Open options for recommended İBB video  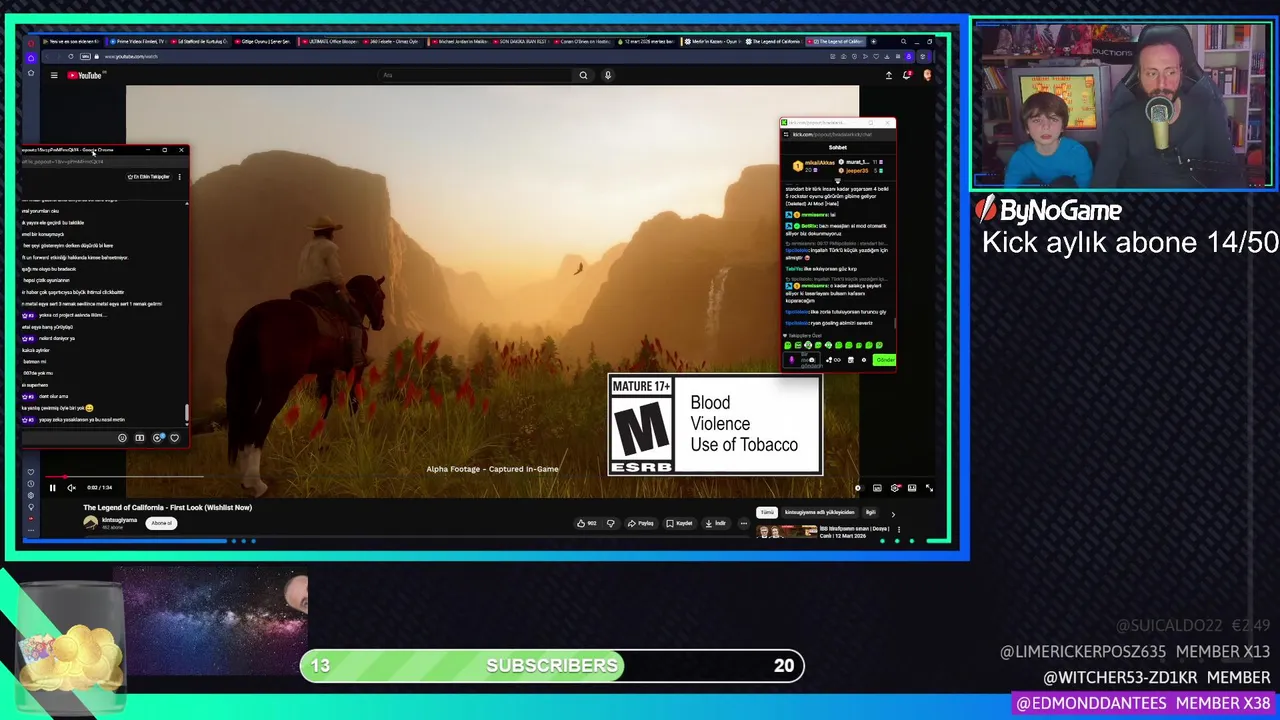[x=898, y=530]
